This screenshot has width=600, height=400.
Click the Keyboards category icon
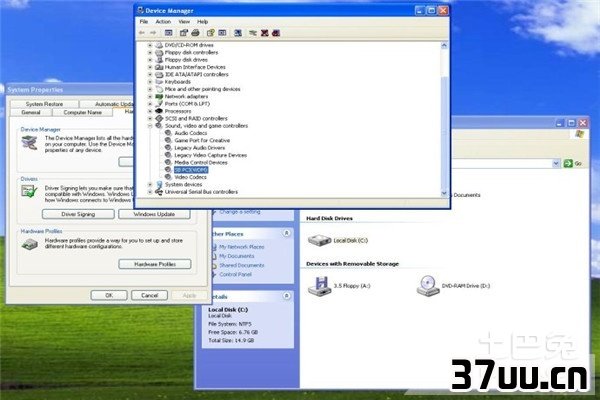(159, 82)
